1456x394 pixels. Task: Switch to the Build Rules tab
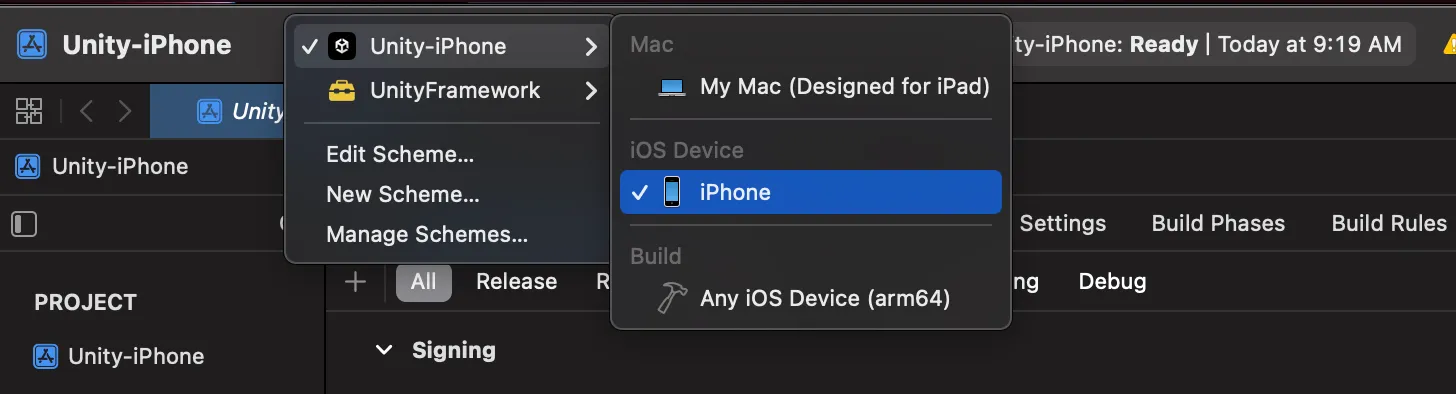[1388, 224]
